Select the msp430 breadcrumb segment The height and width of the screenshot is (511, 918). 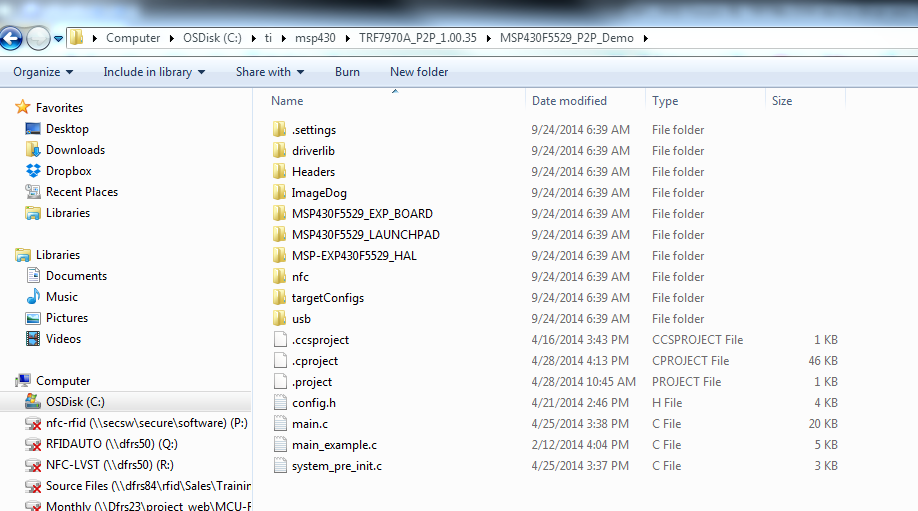(315, 38)
